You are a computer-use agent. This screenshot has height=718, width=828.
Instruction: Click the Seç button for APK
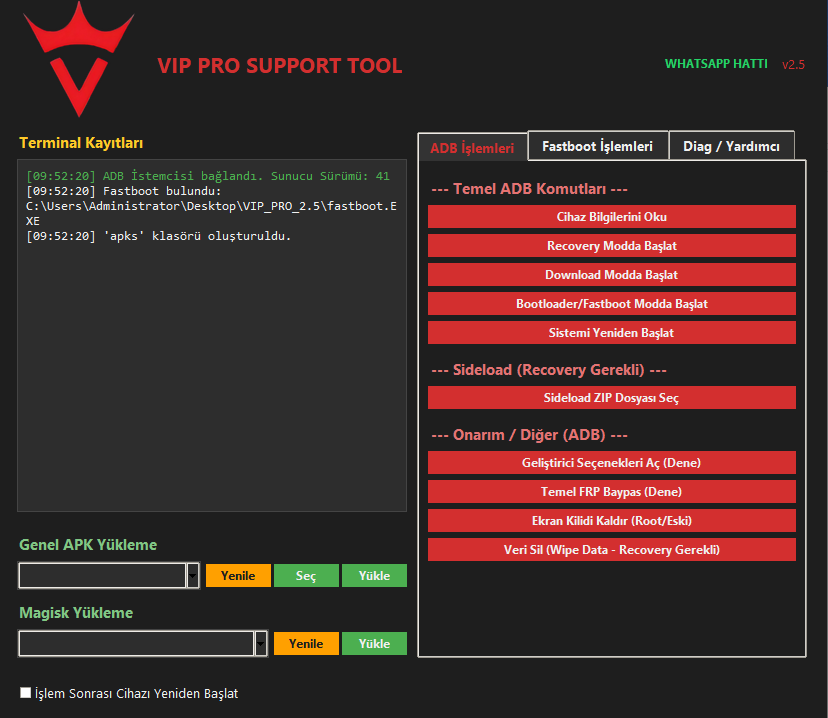[x=306, y=575]
